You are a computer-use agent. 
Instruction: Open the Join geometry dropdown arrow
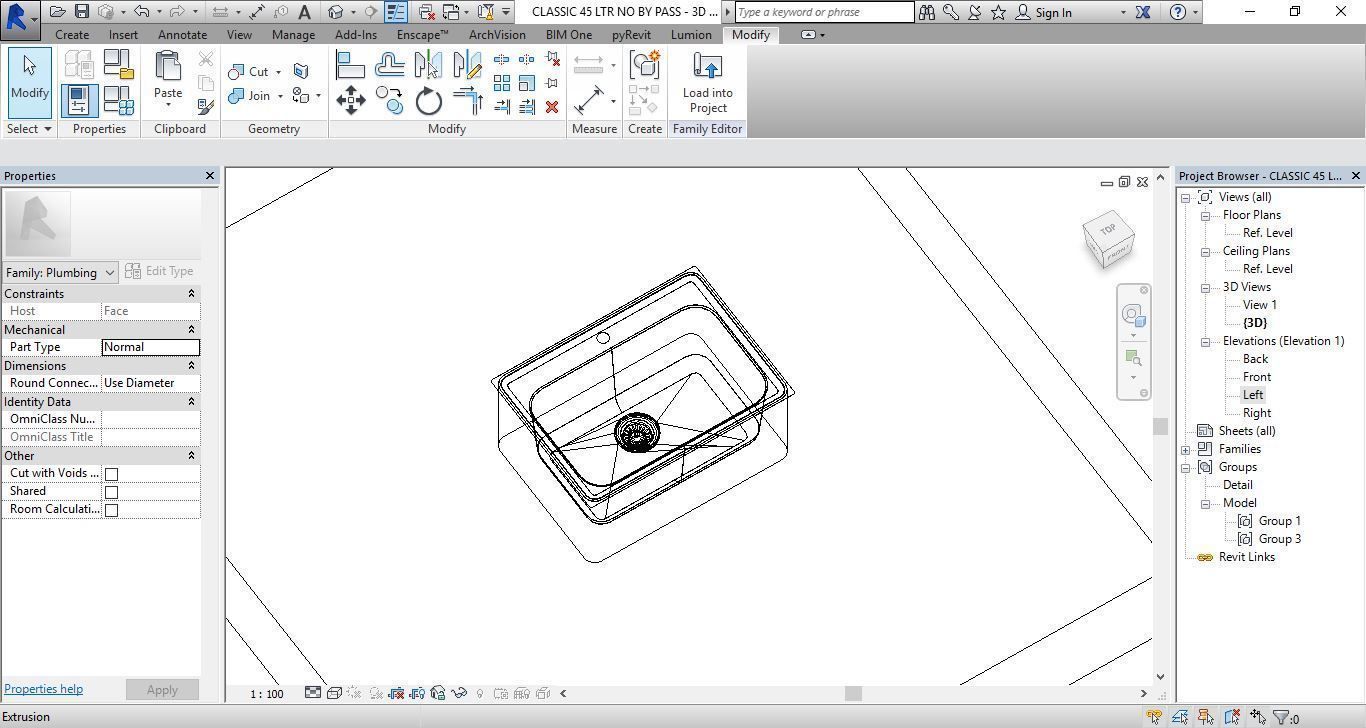pos(280,96)
